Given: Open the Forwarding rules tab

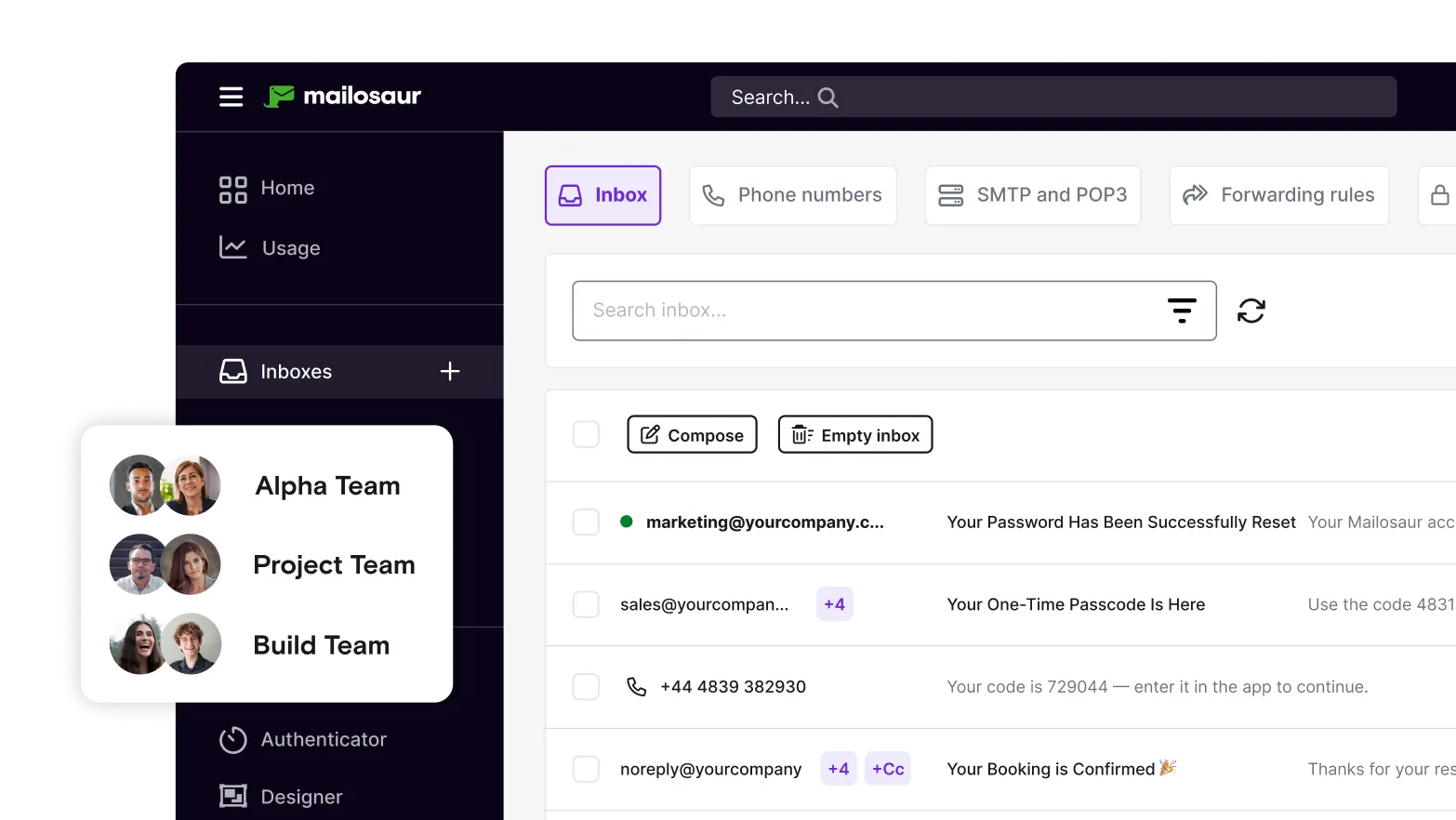Looking at the screenshot, I should (x=1278, y=195).
